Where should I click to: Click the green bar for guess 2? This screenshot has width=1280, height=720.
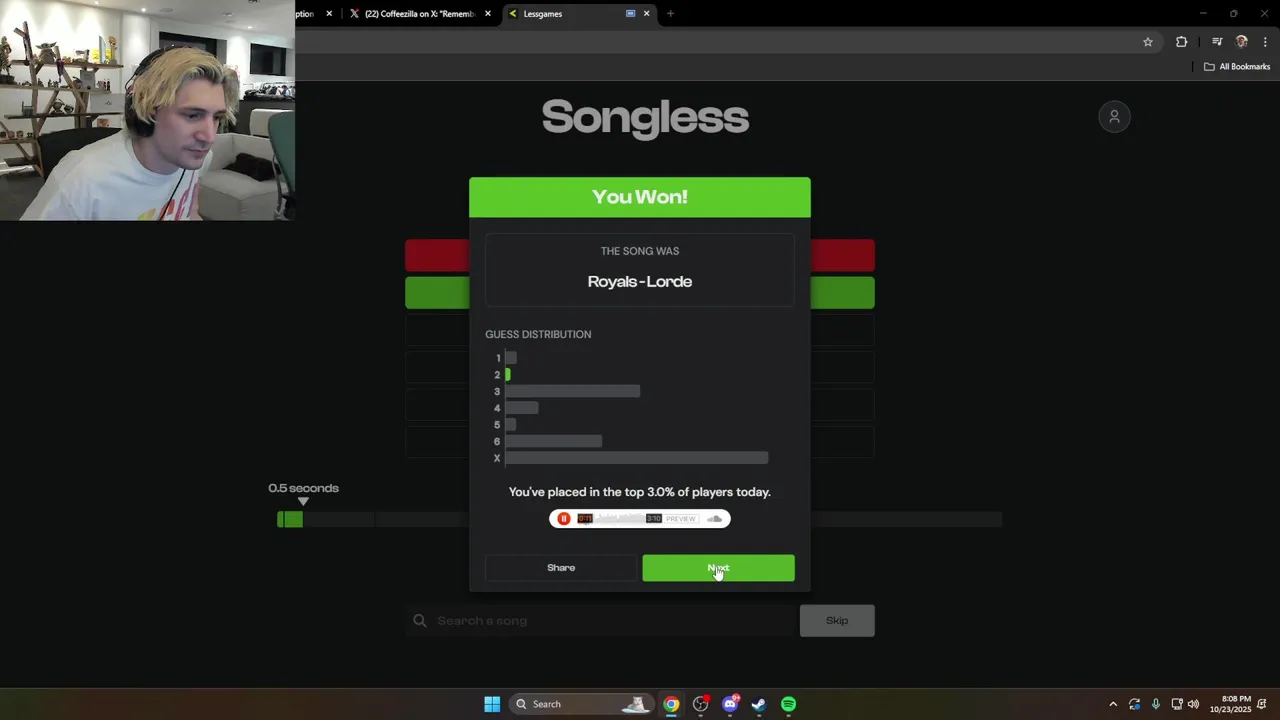point(508,375)
